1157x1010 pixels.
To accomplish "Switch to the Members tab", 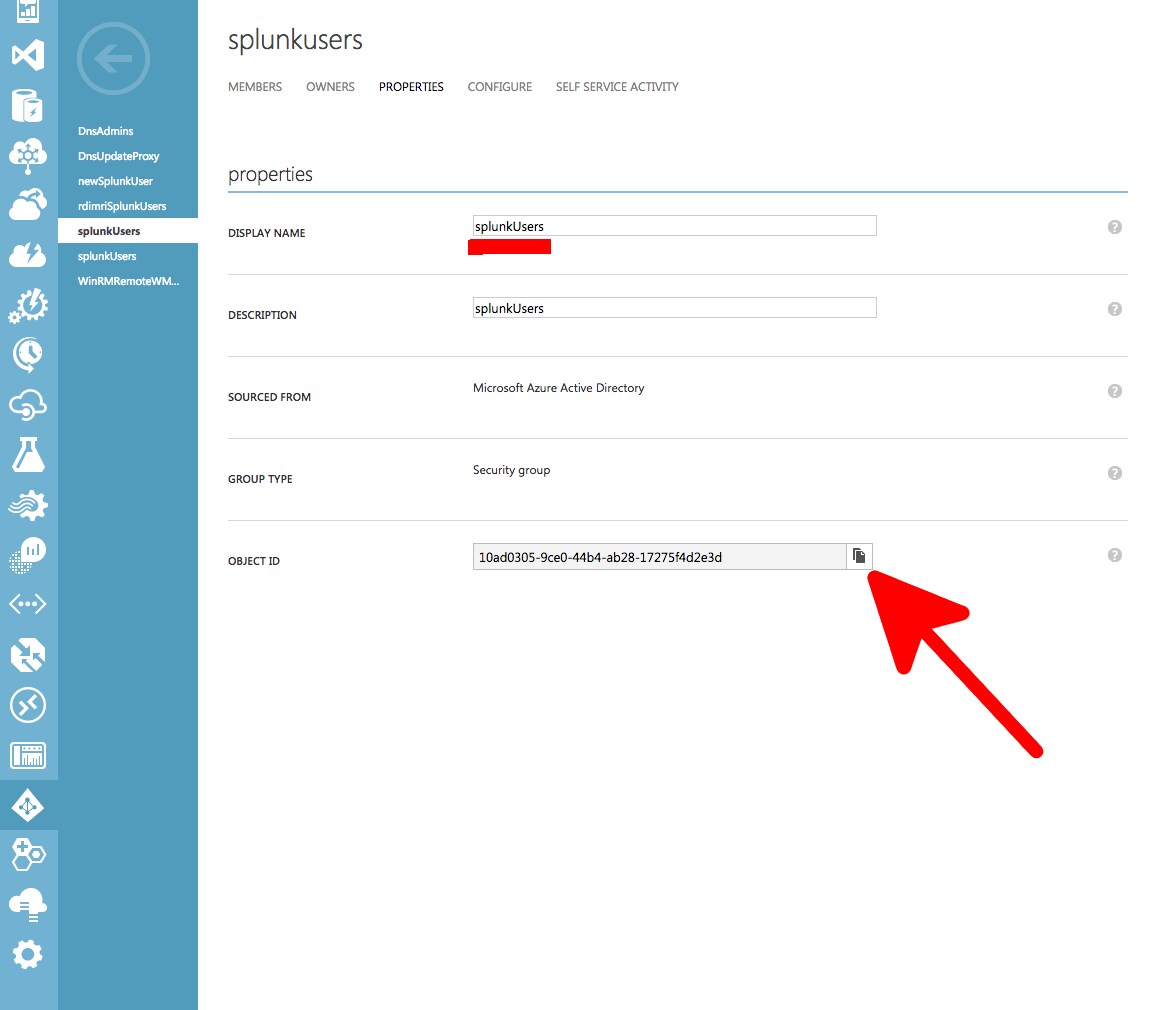I will (255, 87).
